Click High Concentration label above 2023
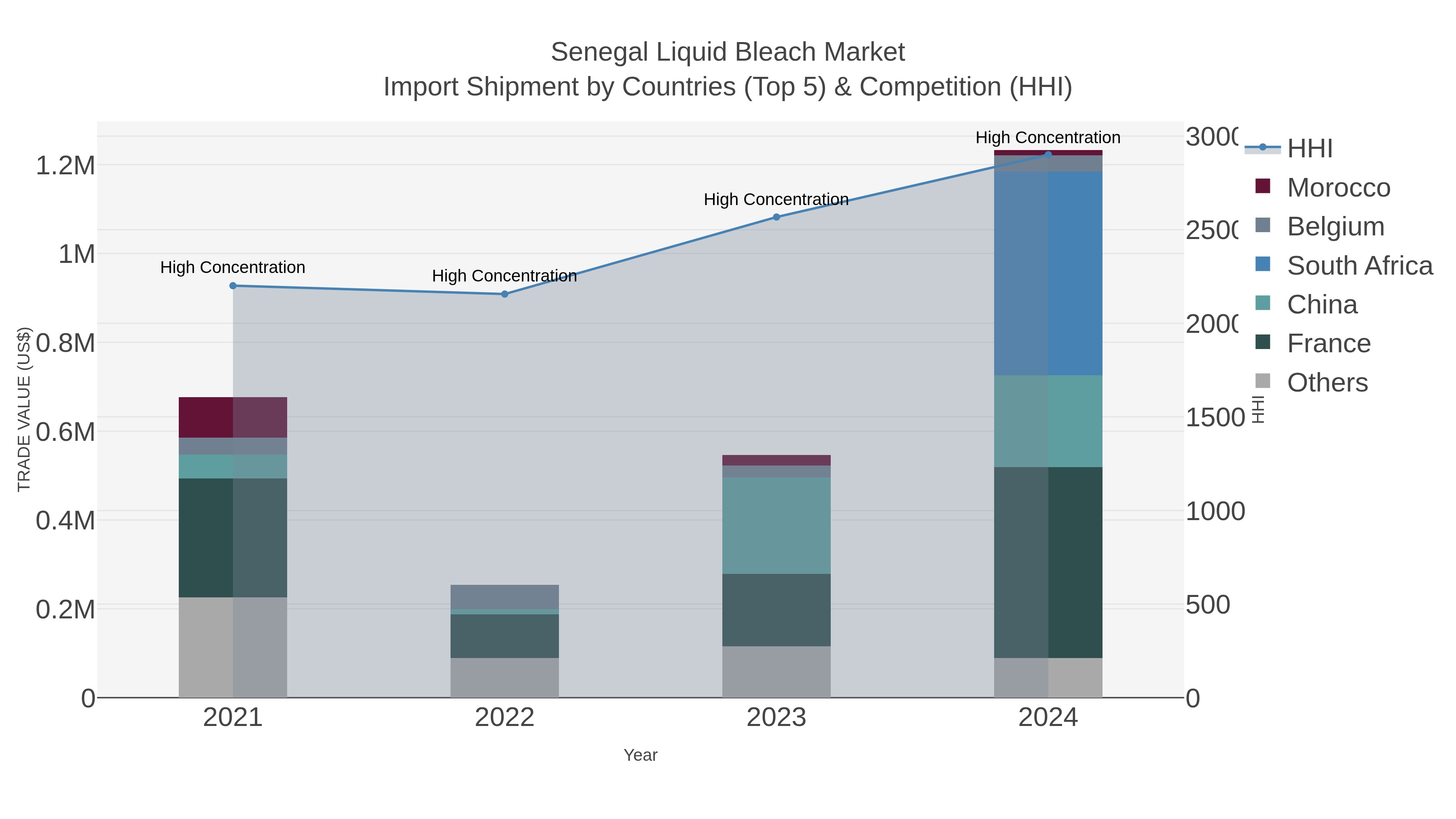1456x819 pixels. (777, 199)
